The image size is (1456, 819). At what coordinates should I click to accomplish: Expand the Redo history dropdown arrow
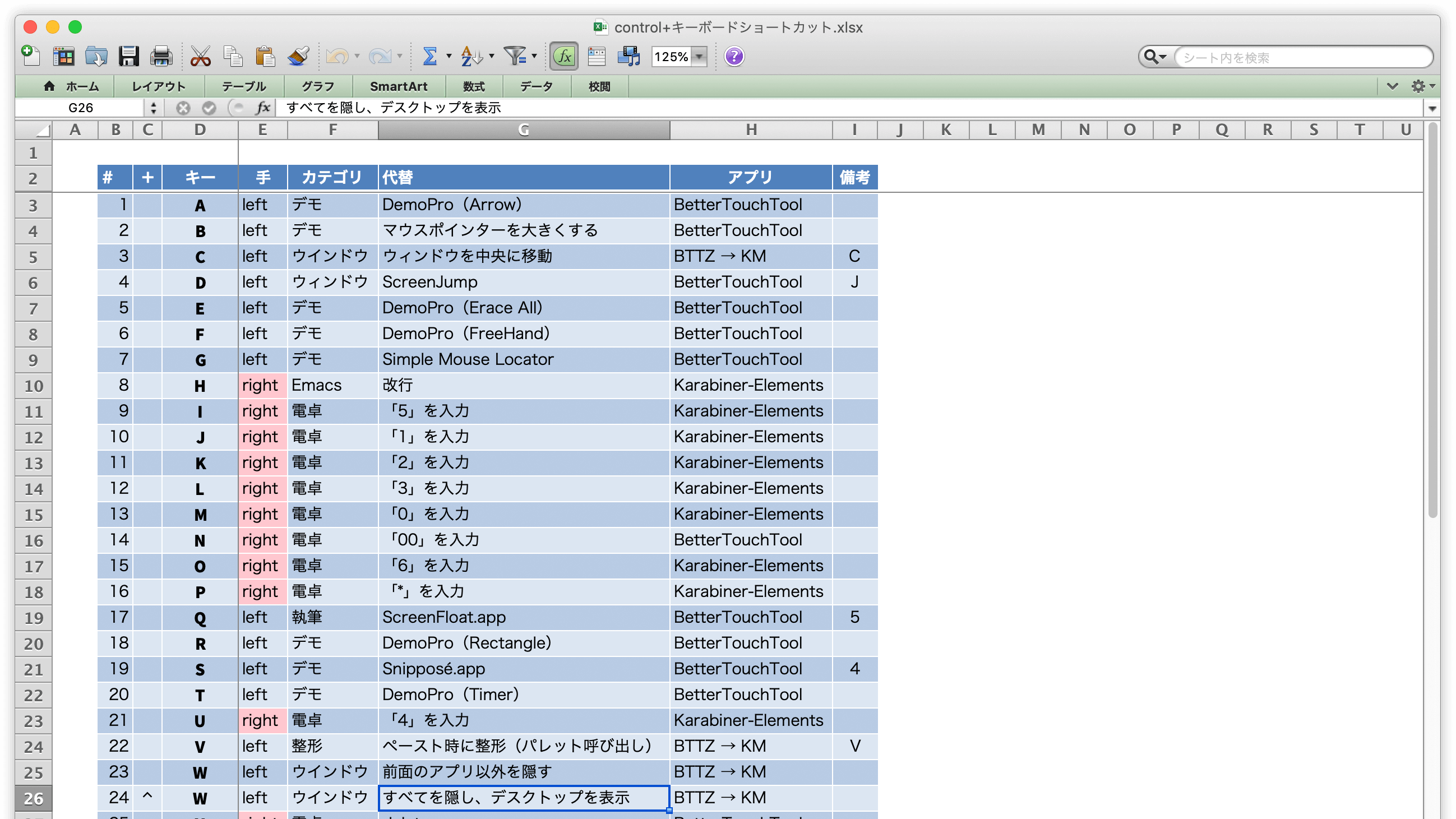click(x=400, y=56)
